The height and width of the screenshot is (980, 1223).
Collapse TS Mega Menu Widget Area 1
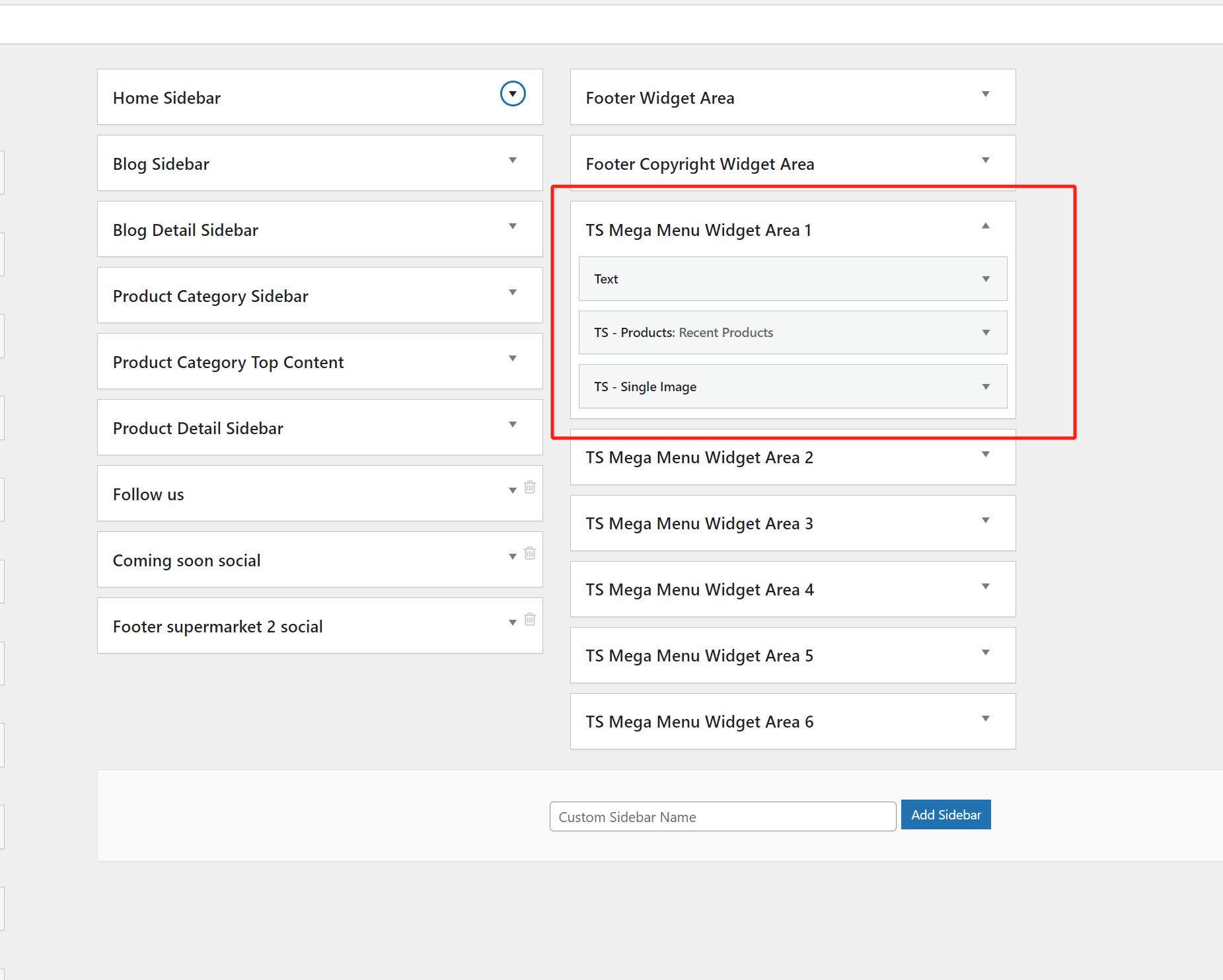point(985,226)
